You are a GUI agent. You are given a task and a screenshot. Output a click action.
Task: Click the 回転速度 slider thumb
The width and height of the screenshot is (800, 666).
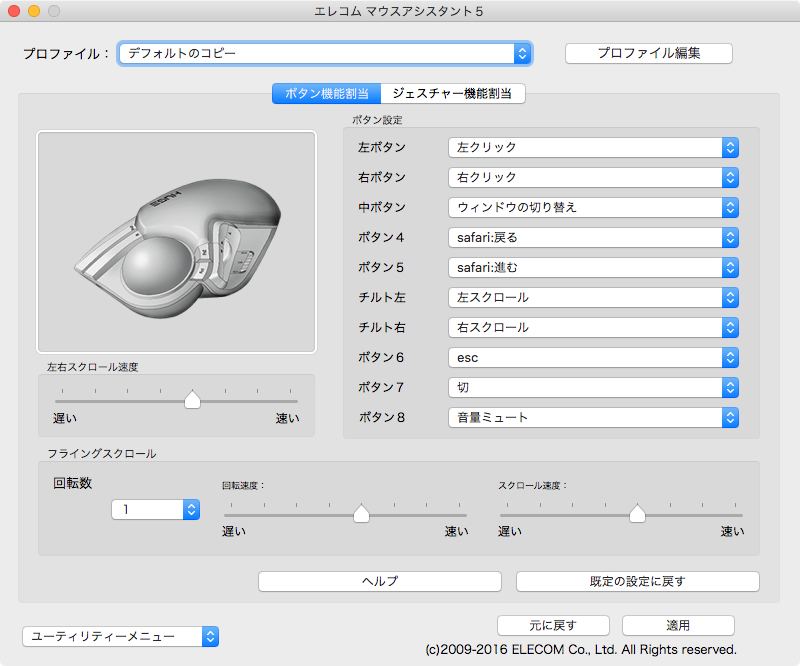click(x=361, y=513)
